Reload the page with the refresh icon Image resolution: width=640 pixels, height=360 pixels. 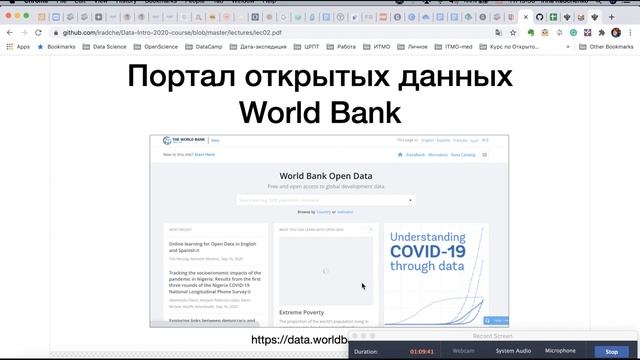click(x=38, y=33)
